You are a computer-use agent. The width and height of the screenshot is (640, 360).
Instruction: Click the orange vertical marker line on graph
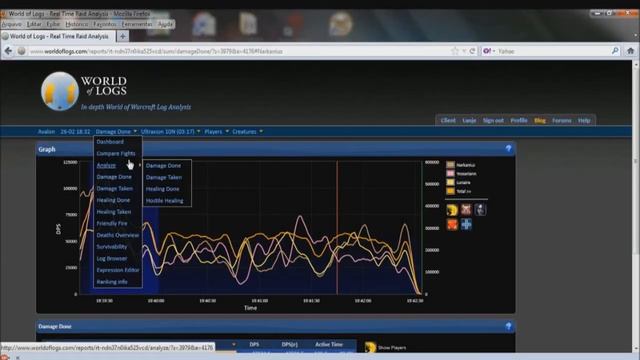[x=337, y=227]
